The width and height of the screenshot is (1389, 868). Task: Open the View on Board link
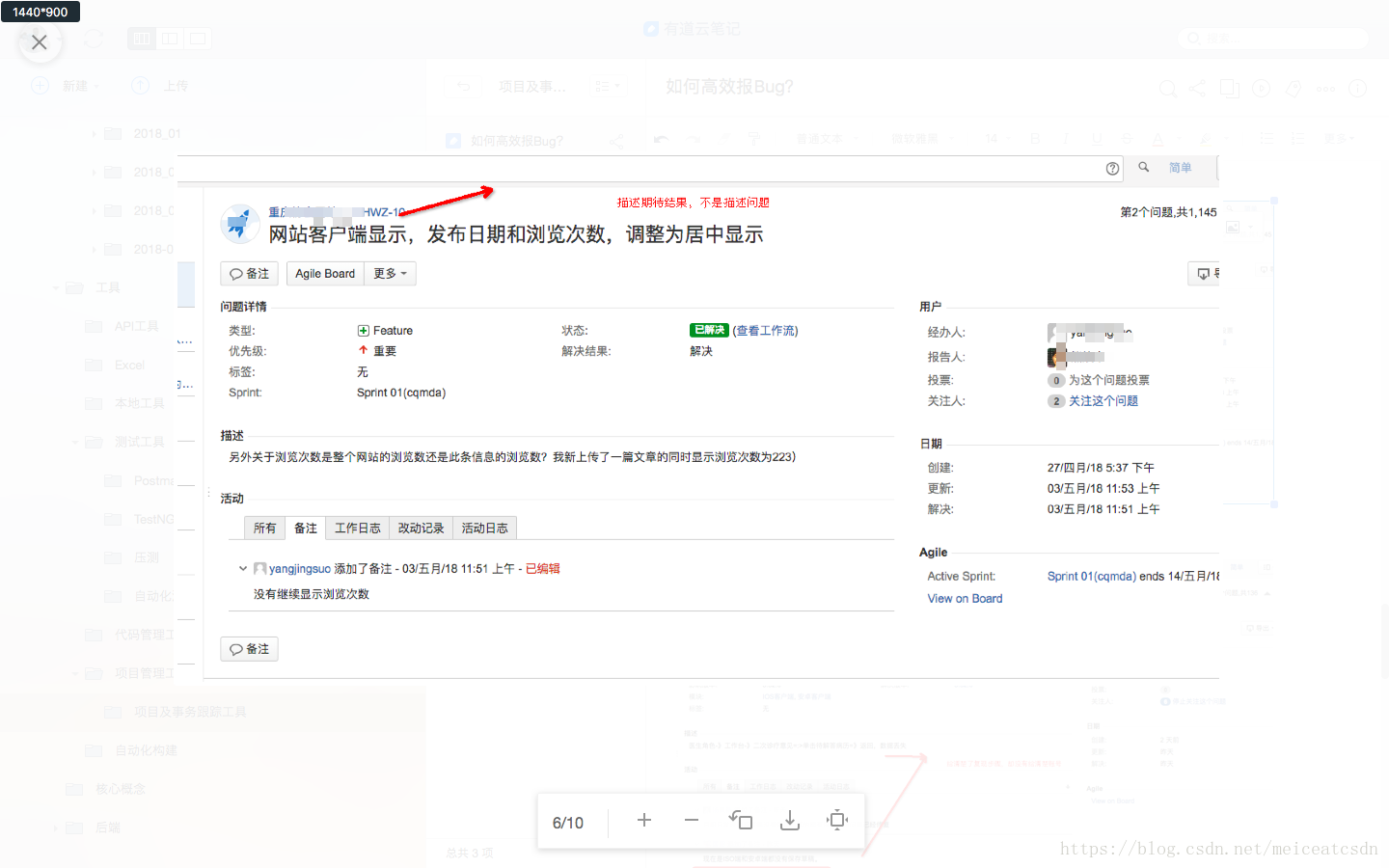(965, 599)
